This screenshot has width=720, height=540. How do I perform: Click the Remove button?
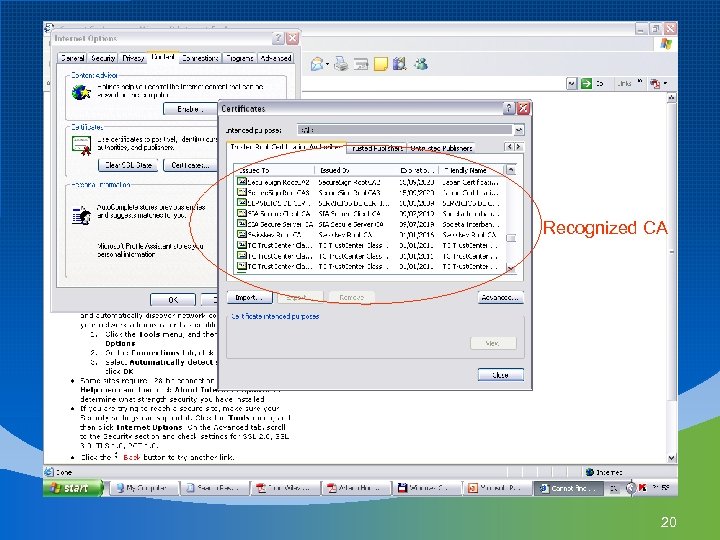point(351,298)
